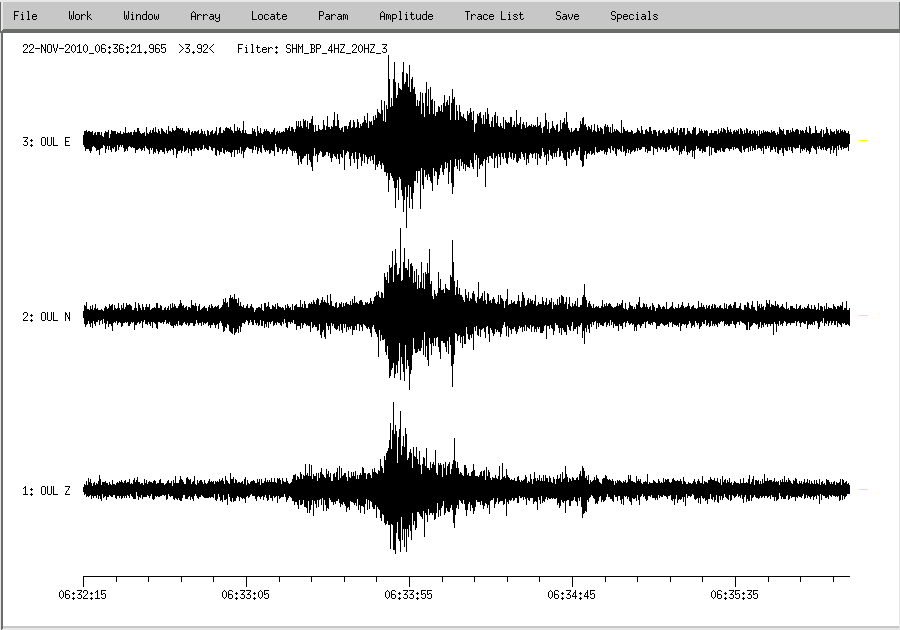Image resolution: width=900 pixels, height=630 pixels.
Task: Click the 06:33:55 time axis label
Action: (409, 594)
